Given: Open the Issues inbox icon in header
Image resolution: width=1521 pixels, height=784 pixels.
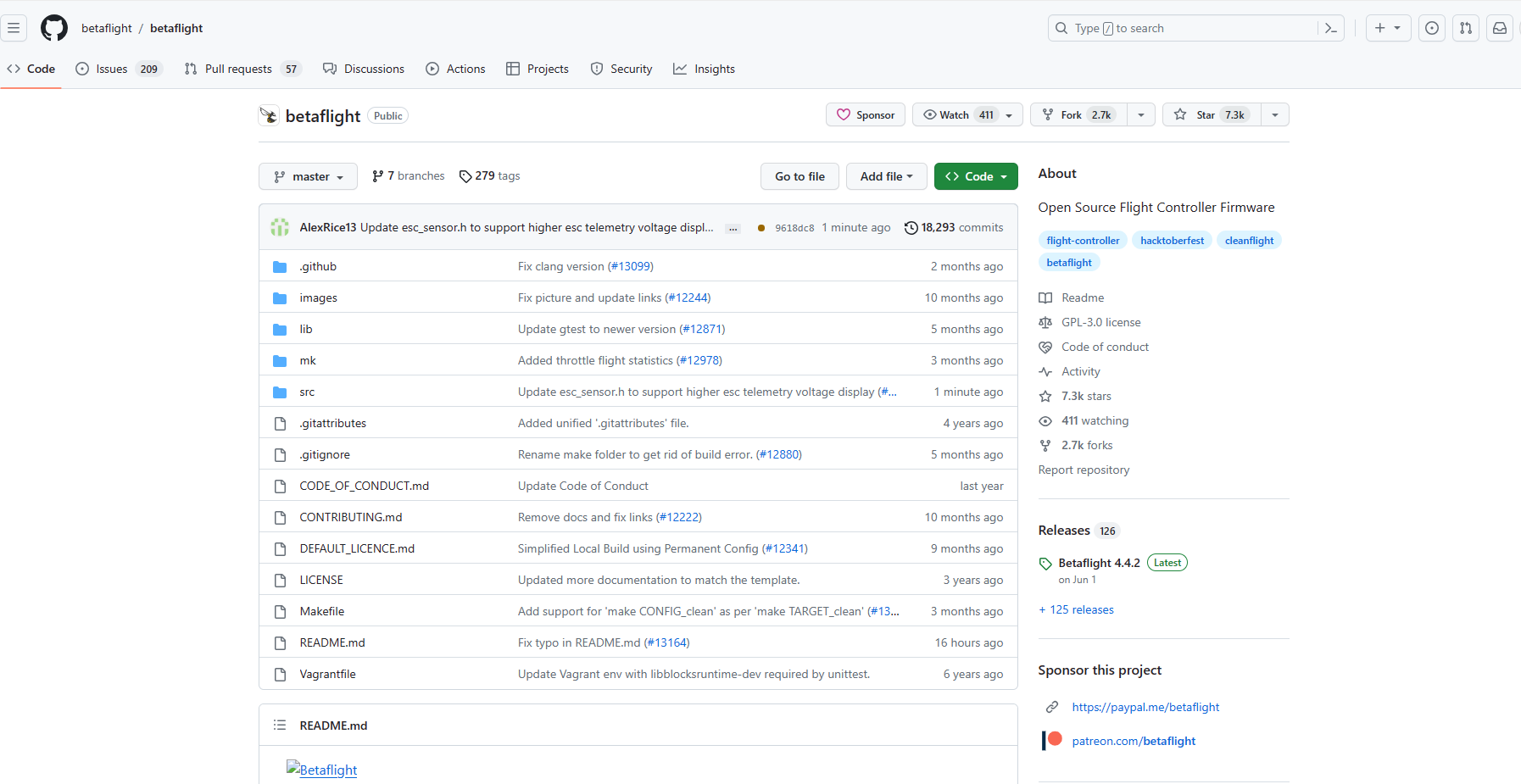Looking at the screenshot, I should (x=1432, y=28).
